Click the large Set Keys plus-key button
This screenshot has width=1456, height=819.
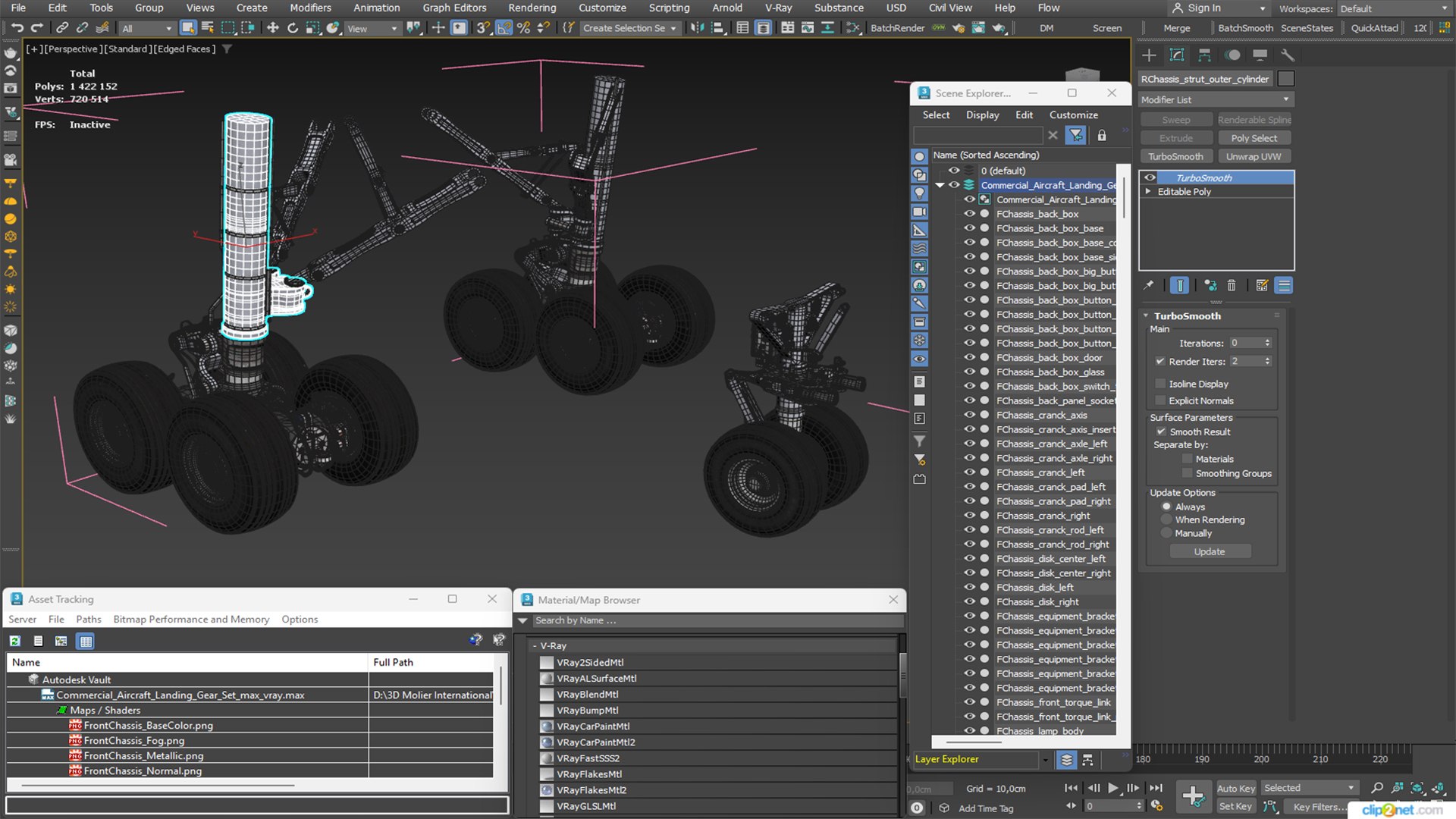point(1193,796)
